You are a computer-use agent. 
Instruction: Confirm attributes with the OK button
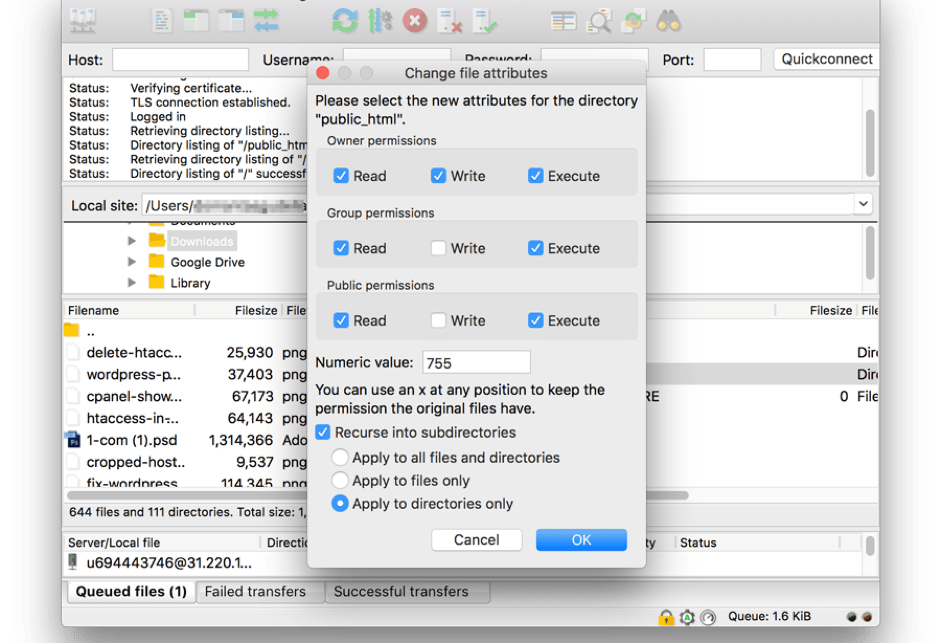tap(581, 539)
